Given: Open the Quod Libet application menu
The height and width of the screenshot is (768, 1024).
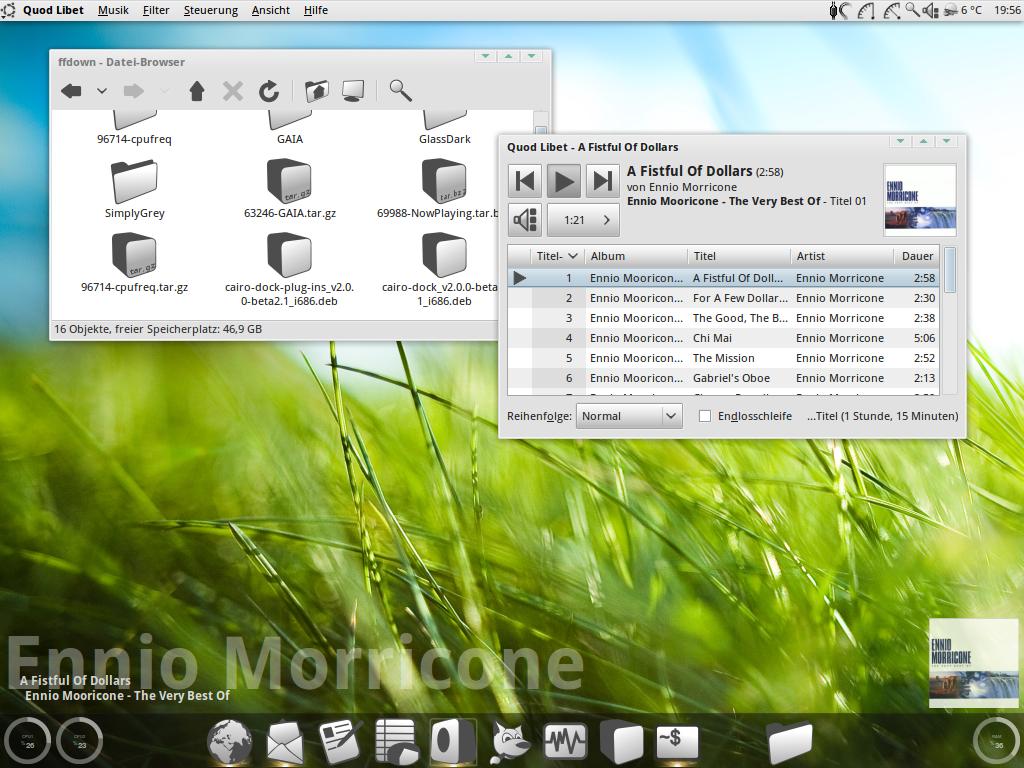Looking at the screenshot, I should (x=53, y=10).
